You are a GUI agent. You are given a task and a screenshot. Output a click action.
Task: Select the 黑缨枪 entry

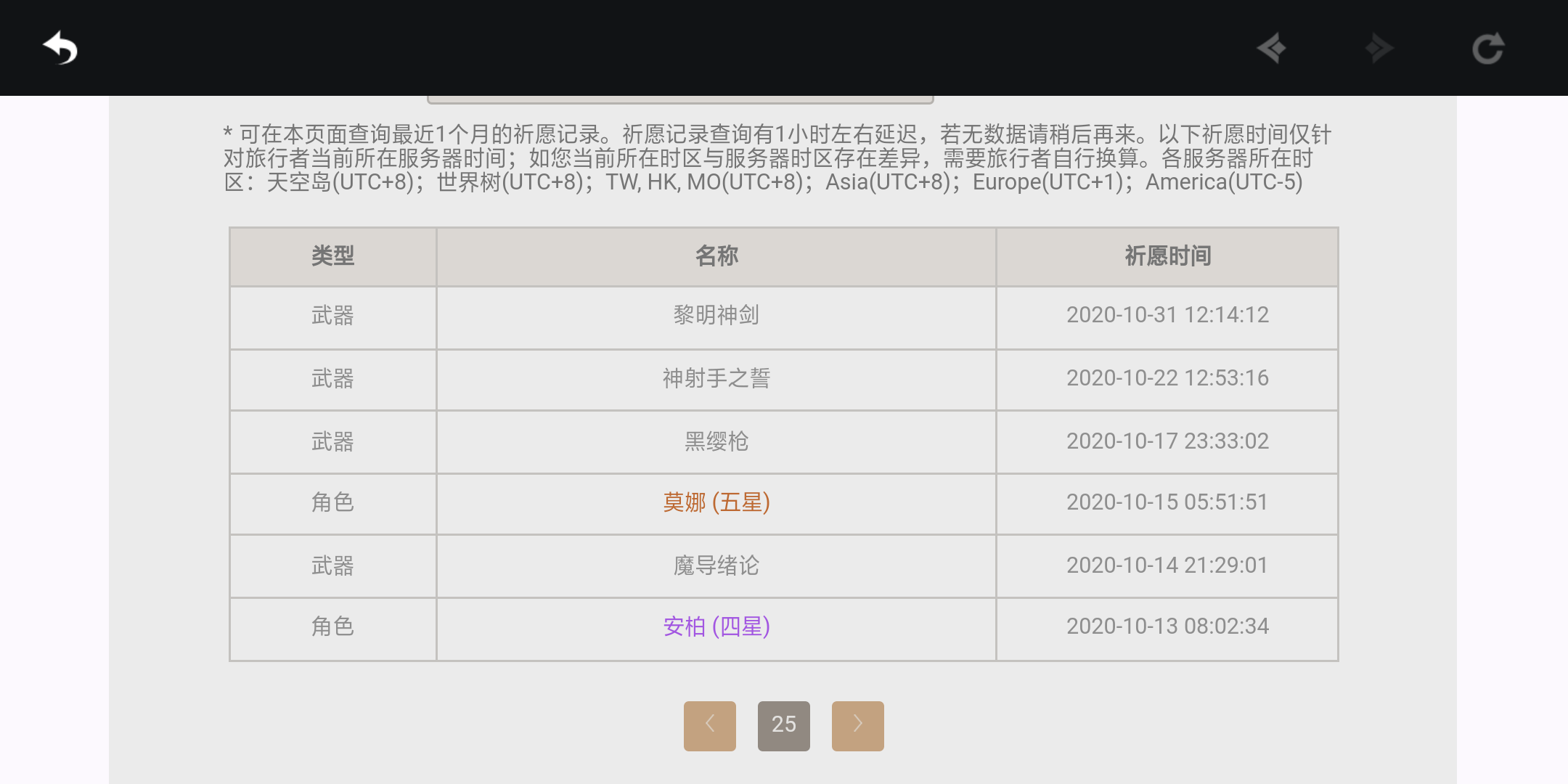[716, 441]
